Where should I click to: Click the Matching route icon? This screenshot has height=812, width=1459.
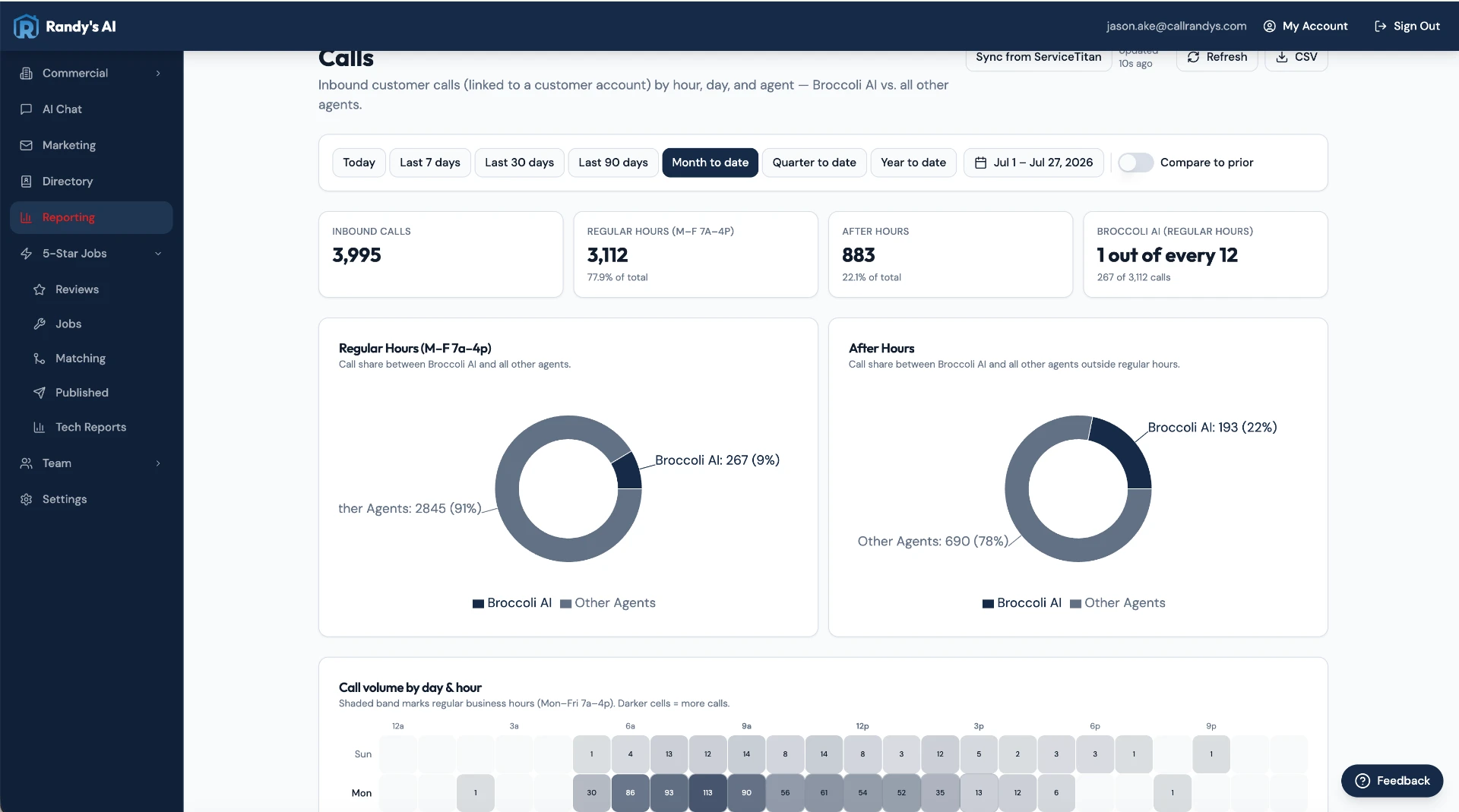click(x=40, y=358)
